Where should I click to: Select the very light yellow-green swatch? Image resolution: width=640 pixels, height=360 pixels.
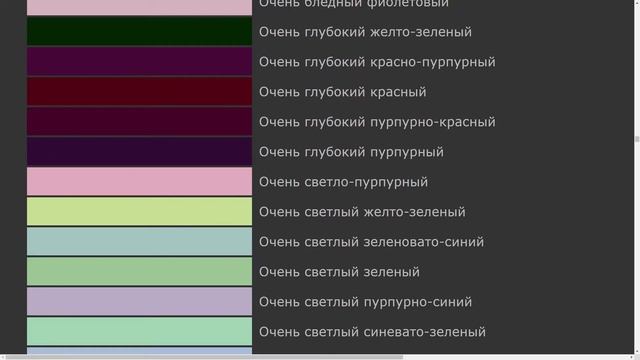(x=140, y=211)
